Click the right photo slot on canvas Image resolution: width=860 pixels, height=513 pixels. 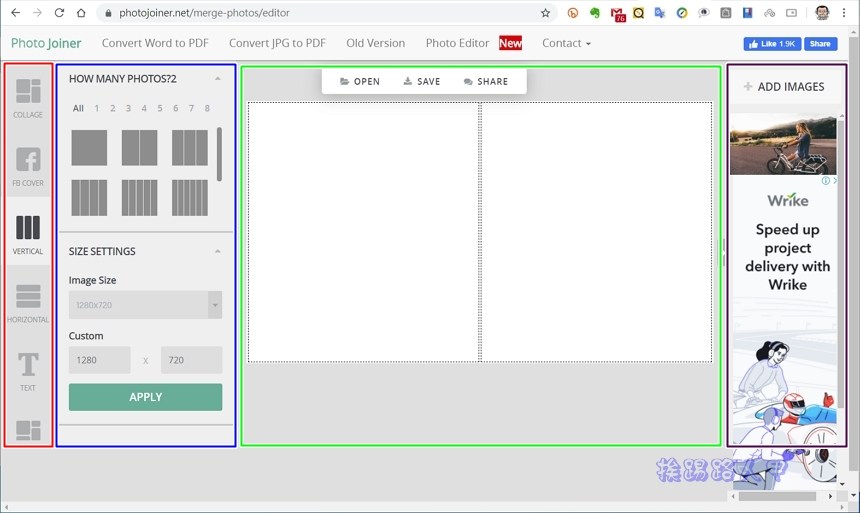tap(597, 232)
